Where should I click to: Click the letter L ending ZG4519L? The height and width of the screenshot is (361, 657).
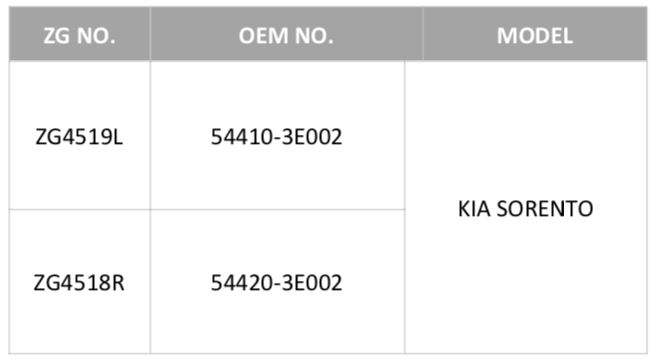point(118,137)
